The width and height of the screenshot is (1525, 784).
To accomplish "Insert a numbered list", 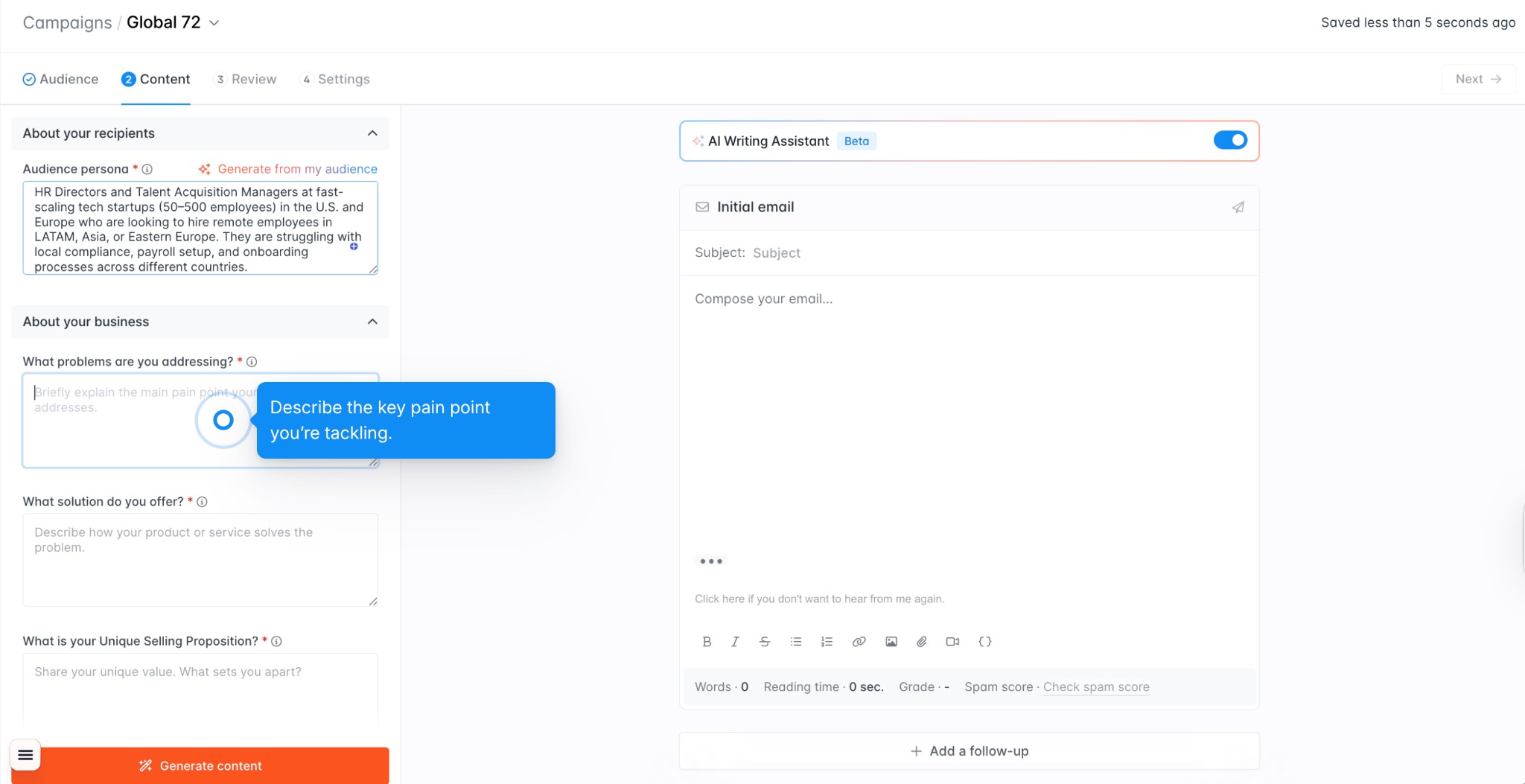I will (x=827, y=642).
